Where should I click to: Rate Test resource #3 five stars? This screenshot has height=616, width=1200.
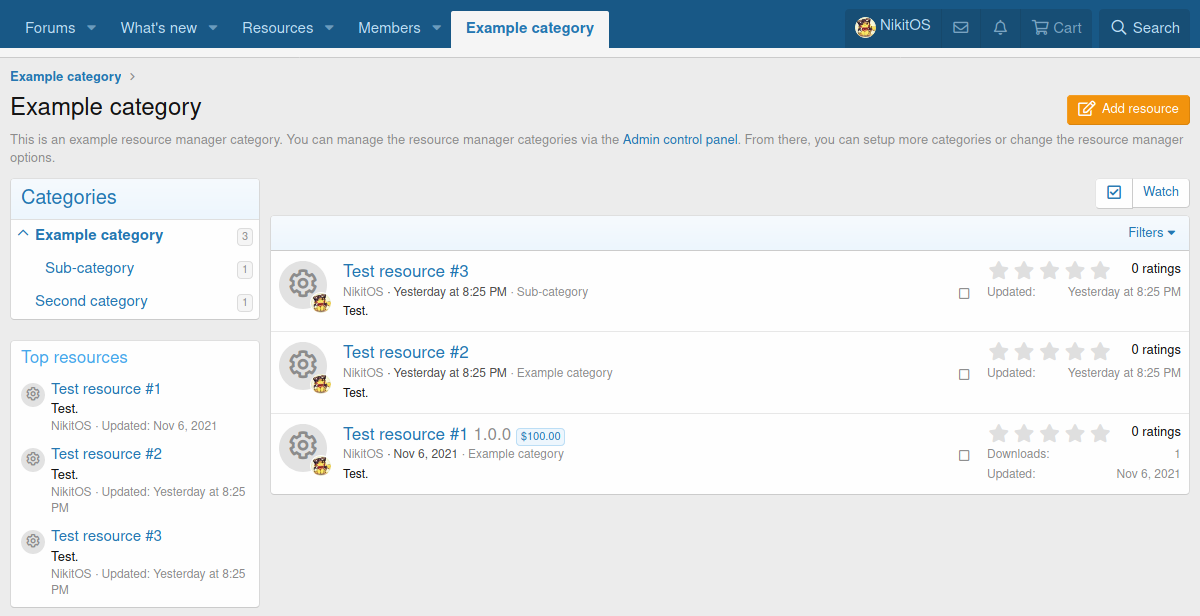point(1100,270)
